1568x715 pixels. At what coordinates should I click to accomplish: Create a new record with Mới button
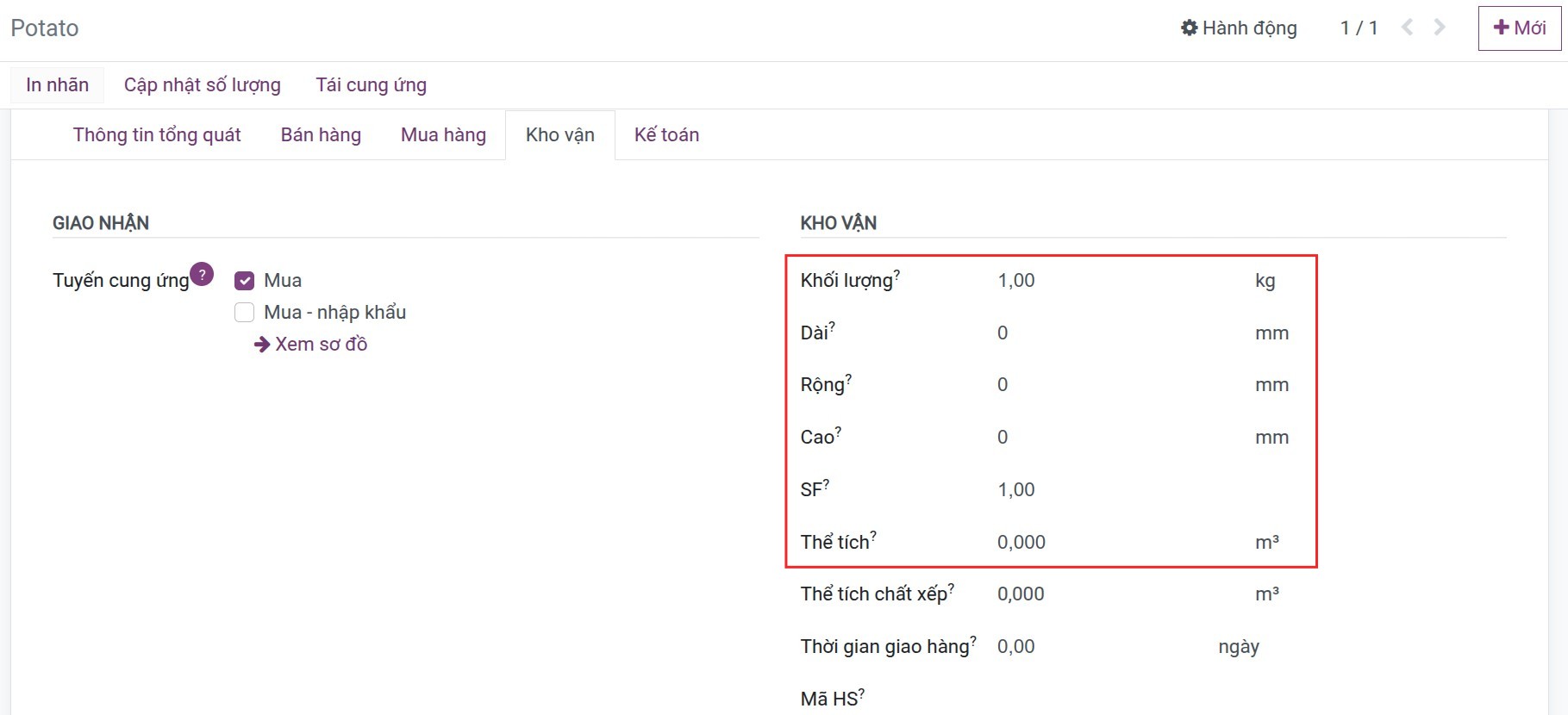click(x=1520, y=28)
